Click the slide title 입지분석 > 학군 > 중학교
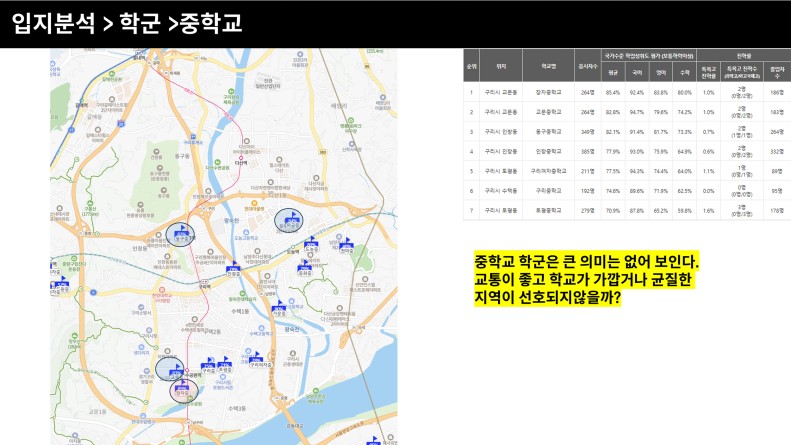This screenshot has width=791, height=445. coord(127,23)
